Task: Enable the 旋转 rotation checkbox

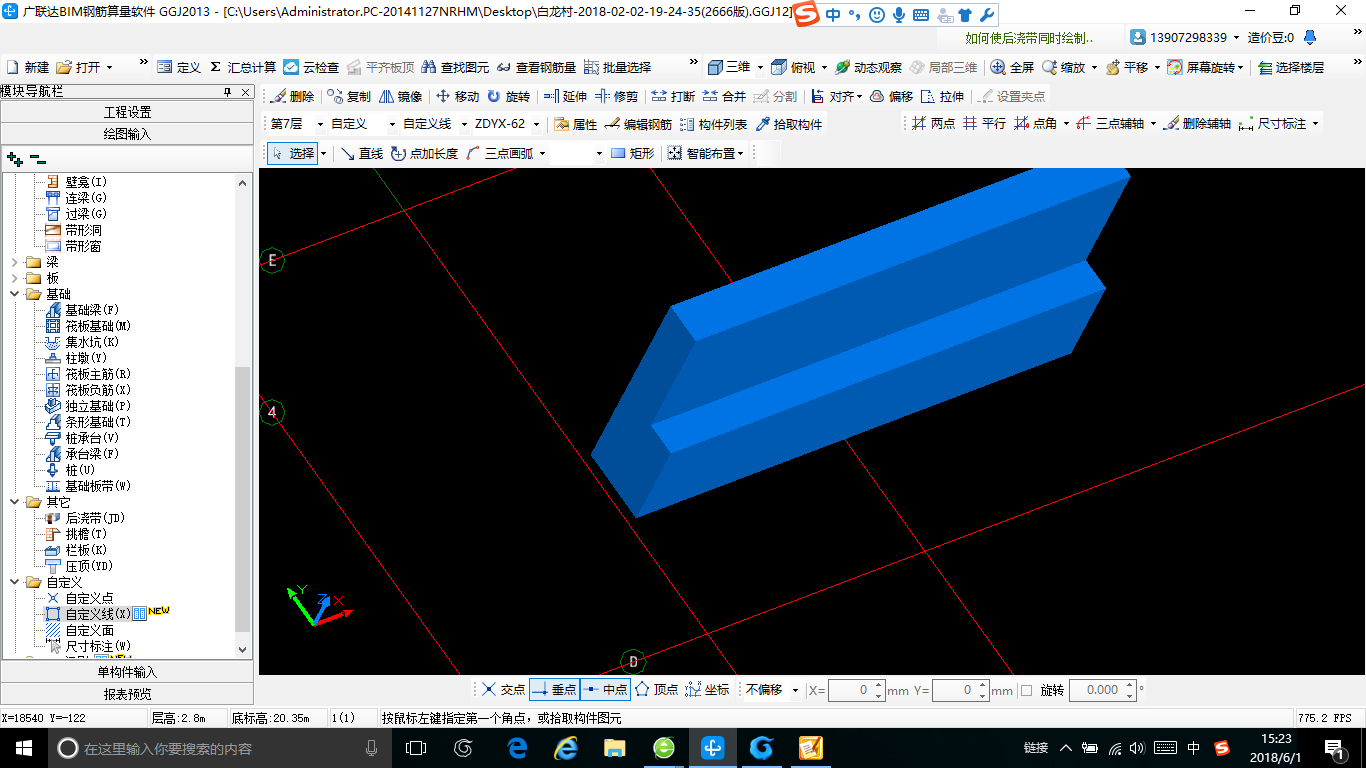Action: click(x=1026, y=690)
